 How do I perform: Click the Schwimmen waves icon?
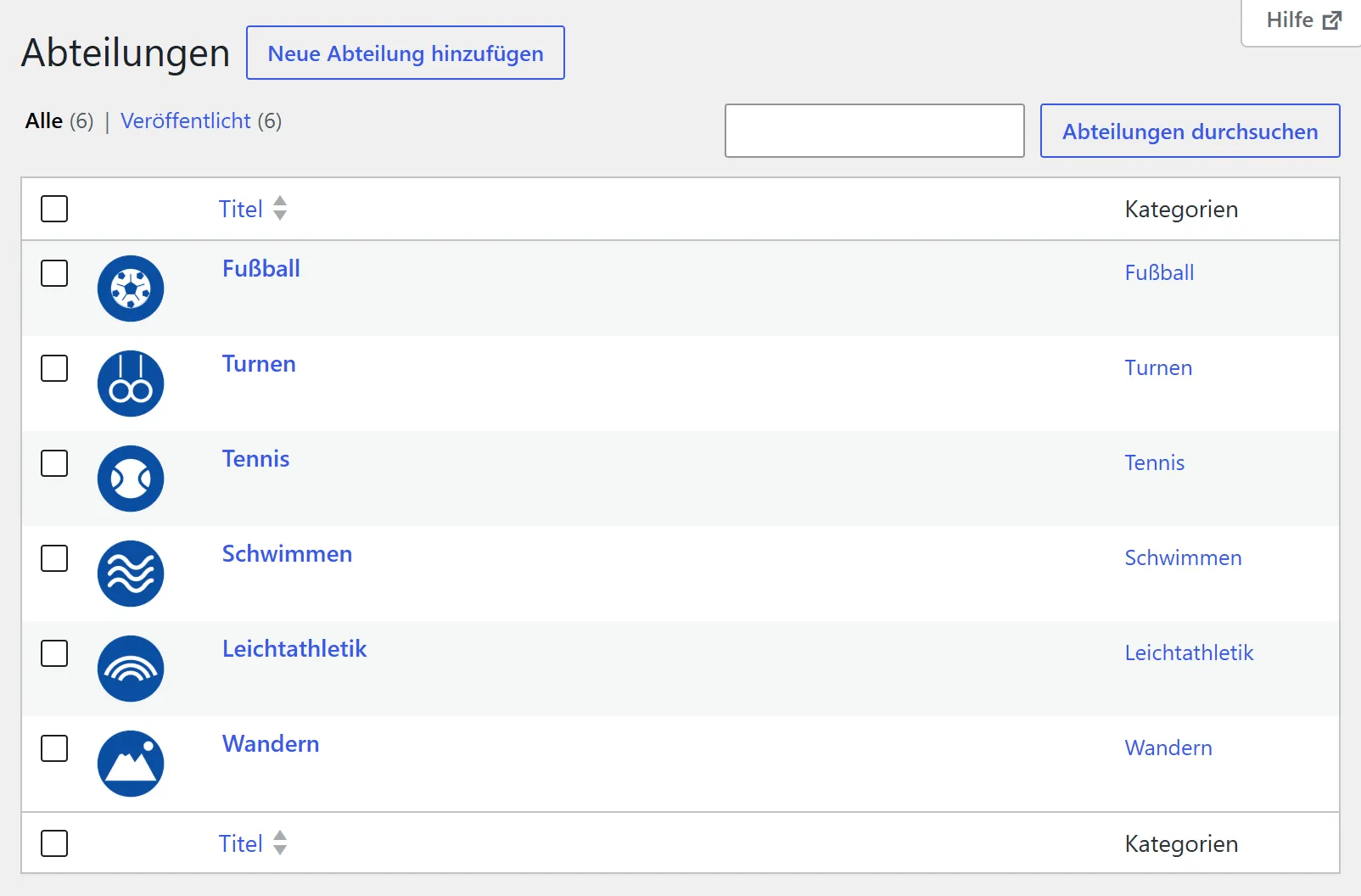[131, 574]
